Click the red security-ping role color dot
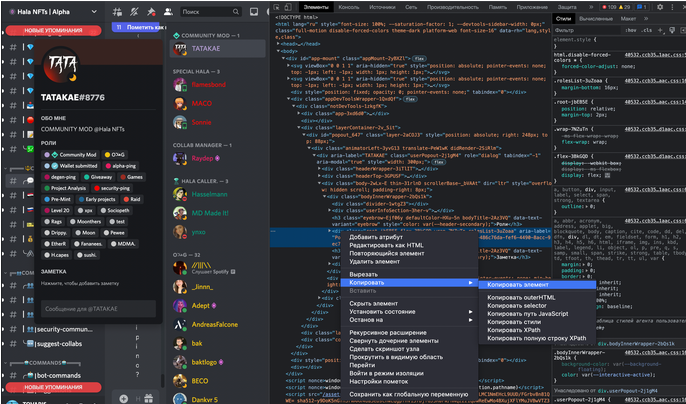The width and height of the screenshot is (686, 404). [x=97, y=188]
